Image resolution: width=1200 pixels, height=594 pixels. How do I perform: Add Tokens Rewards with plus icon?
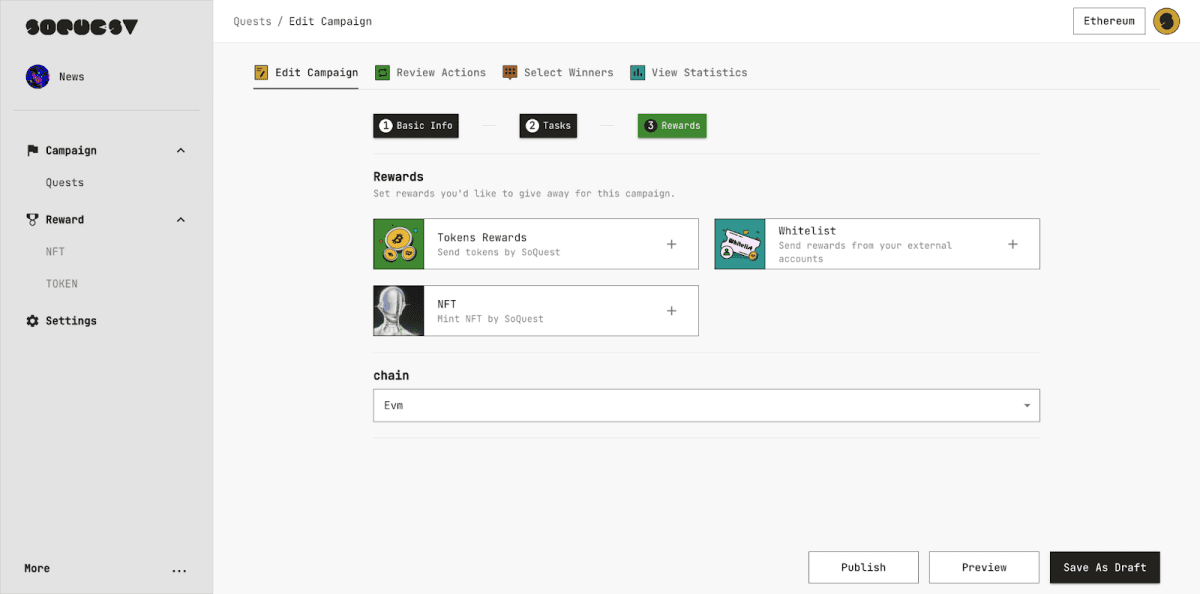pyautogui.click(x=671, y=244)
